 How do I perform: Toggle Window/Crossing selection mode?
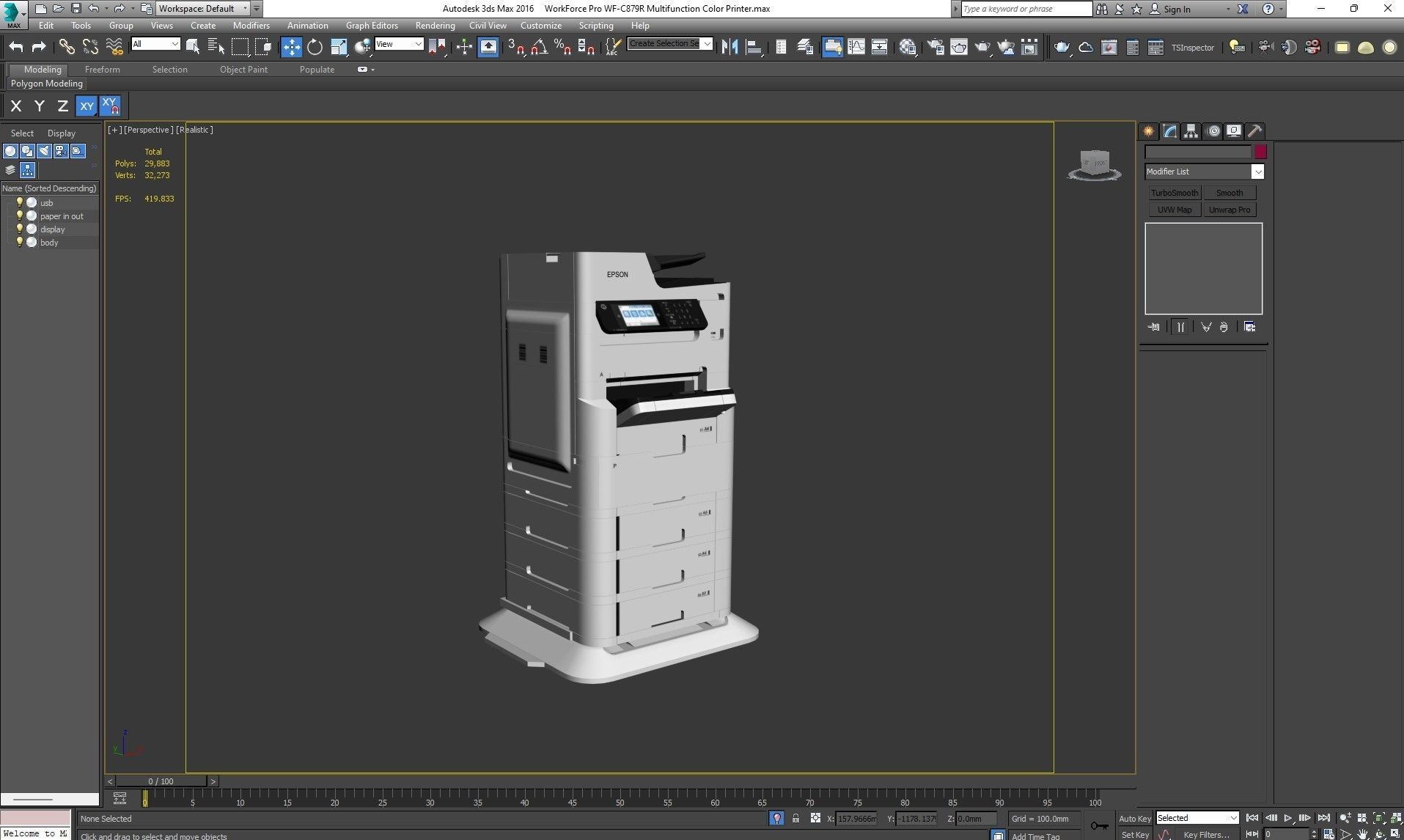(x=263, y=47)
